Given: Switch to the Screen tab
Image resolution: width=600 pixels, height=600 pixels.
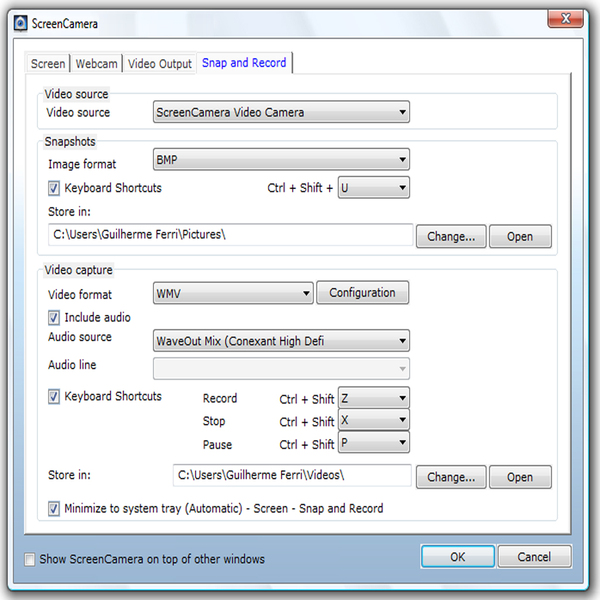Looking at the screenshot, I should 48,64.
